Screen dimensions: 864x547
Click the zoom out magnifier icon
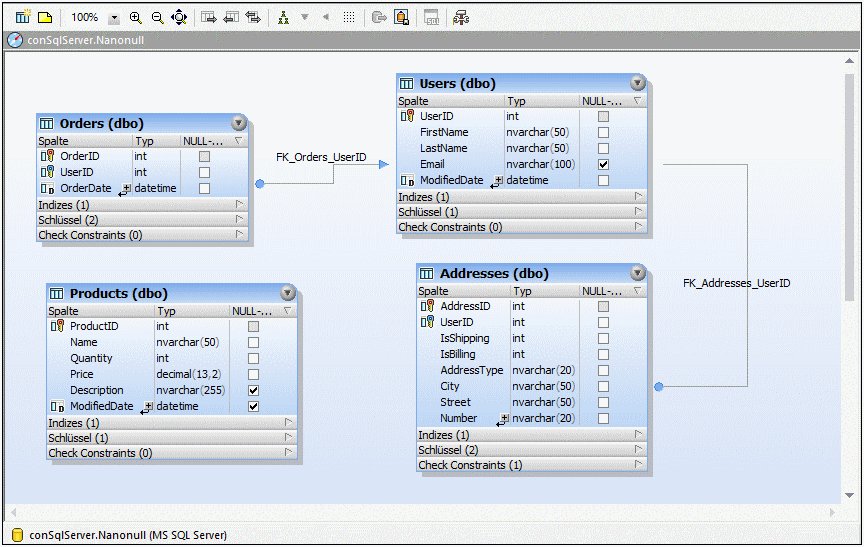click(x=158, y=18)
